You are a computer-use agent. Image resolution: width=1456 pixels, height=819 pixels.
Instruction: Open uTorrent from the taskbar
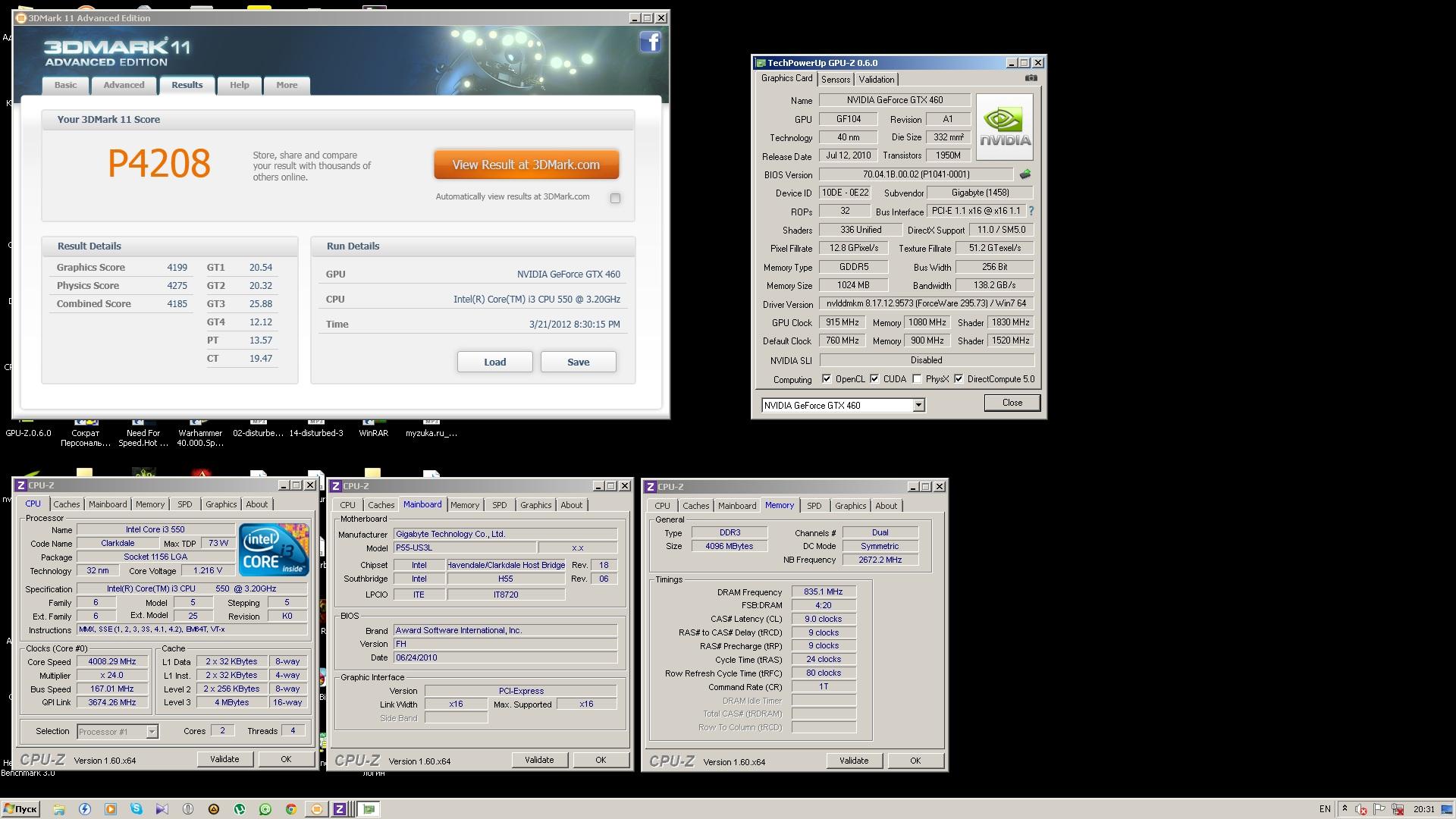pyautogui.click(x=240, y=809)
